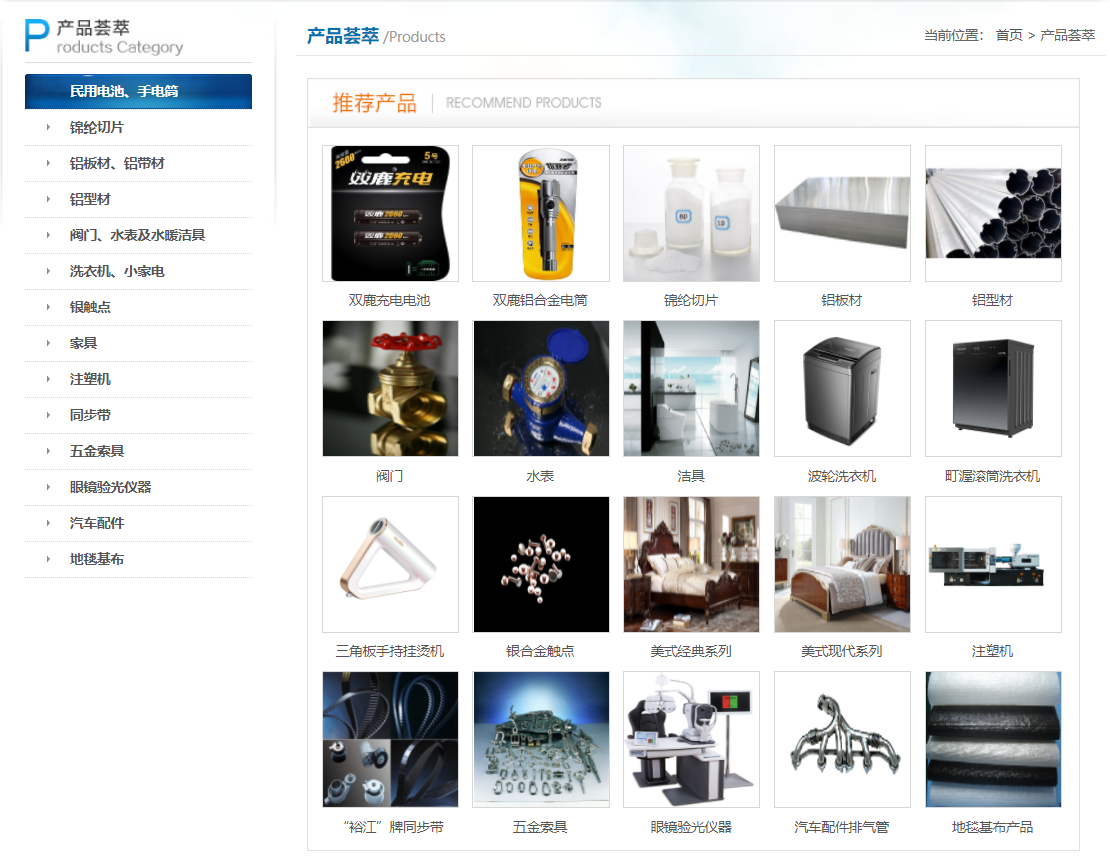This screenshot has width=1110, height=861.
Task: View the 锦纶切片 product photo
Action: pos(692,213)
